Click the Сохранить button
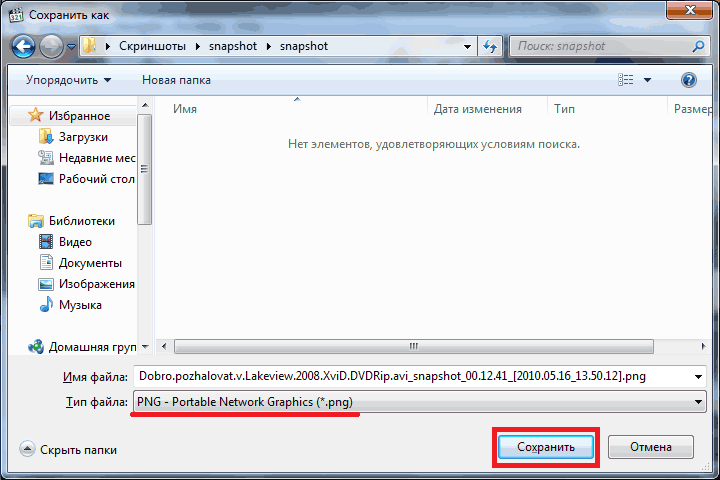The height and width of the screenshot is (480, 720). [546, 447]
